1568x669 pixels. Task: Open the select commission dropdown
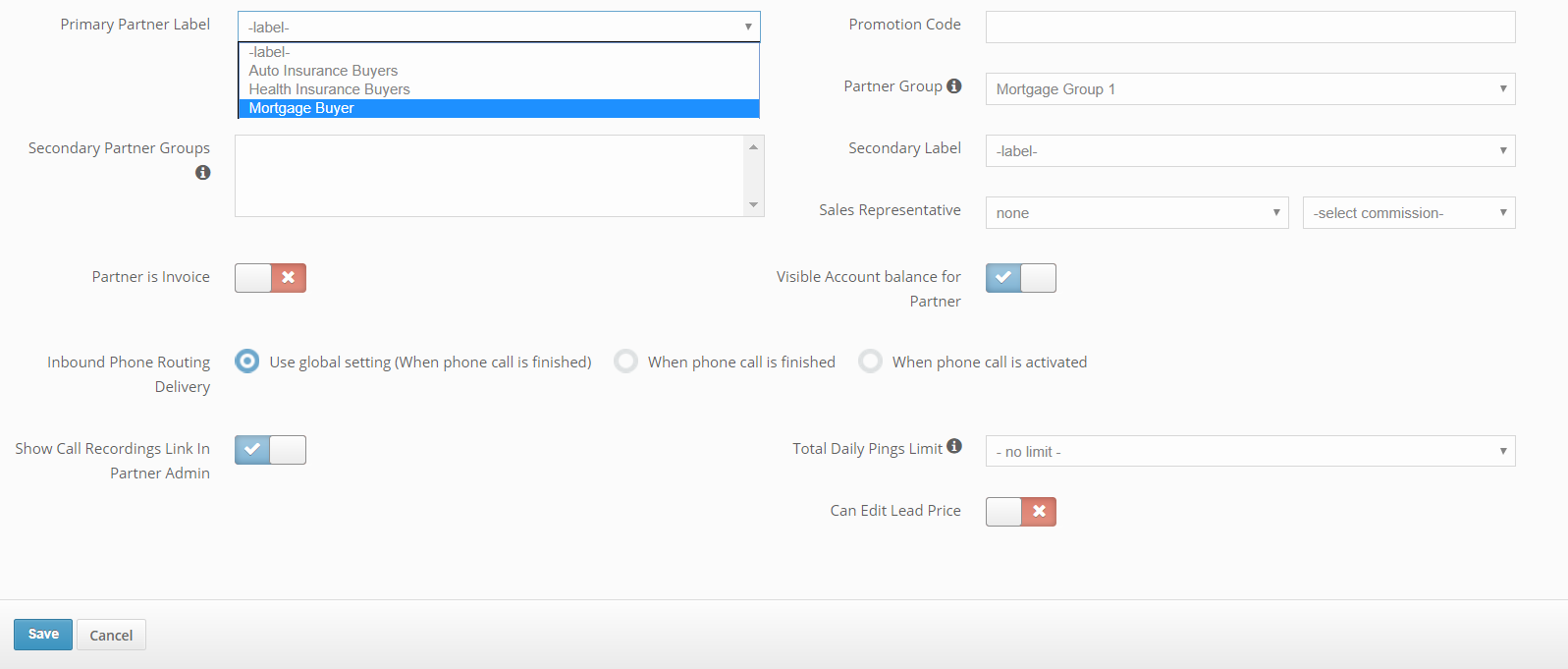point(1408,213)
